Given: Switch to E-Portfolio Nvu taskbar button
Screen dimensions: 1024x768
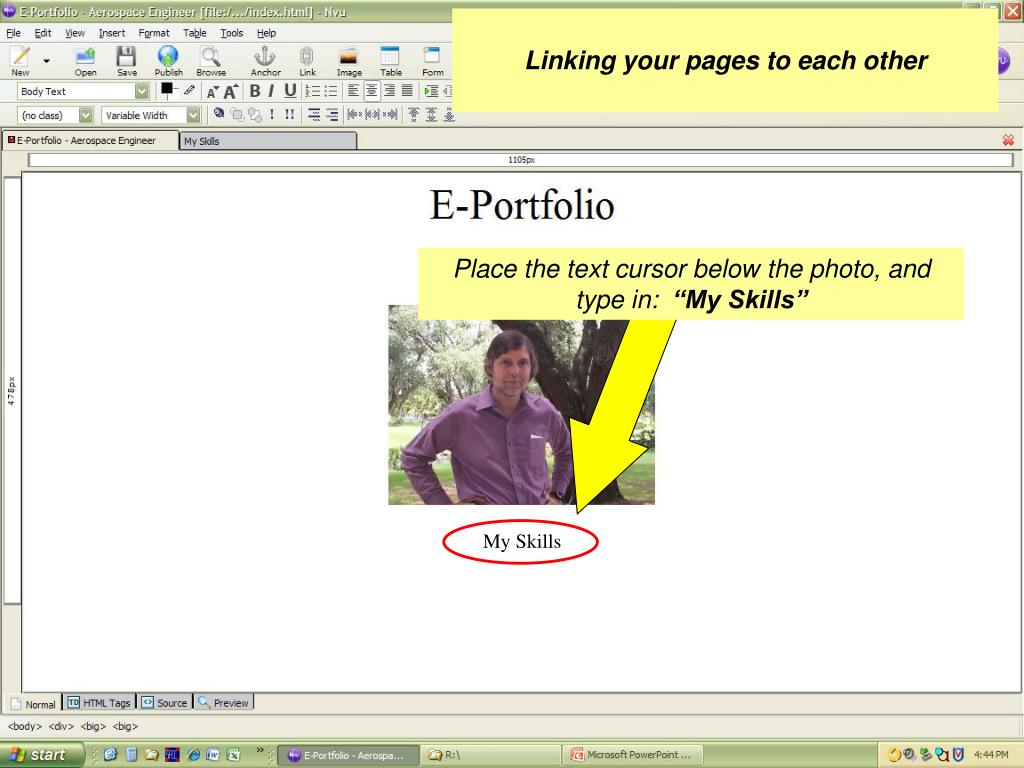Looking at the screenshot, I should (347, 755).
